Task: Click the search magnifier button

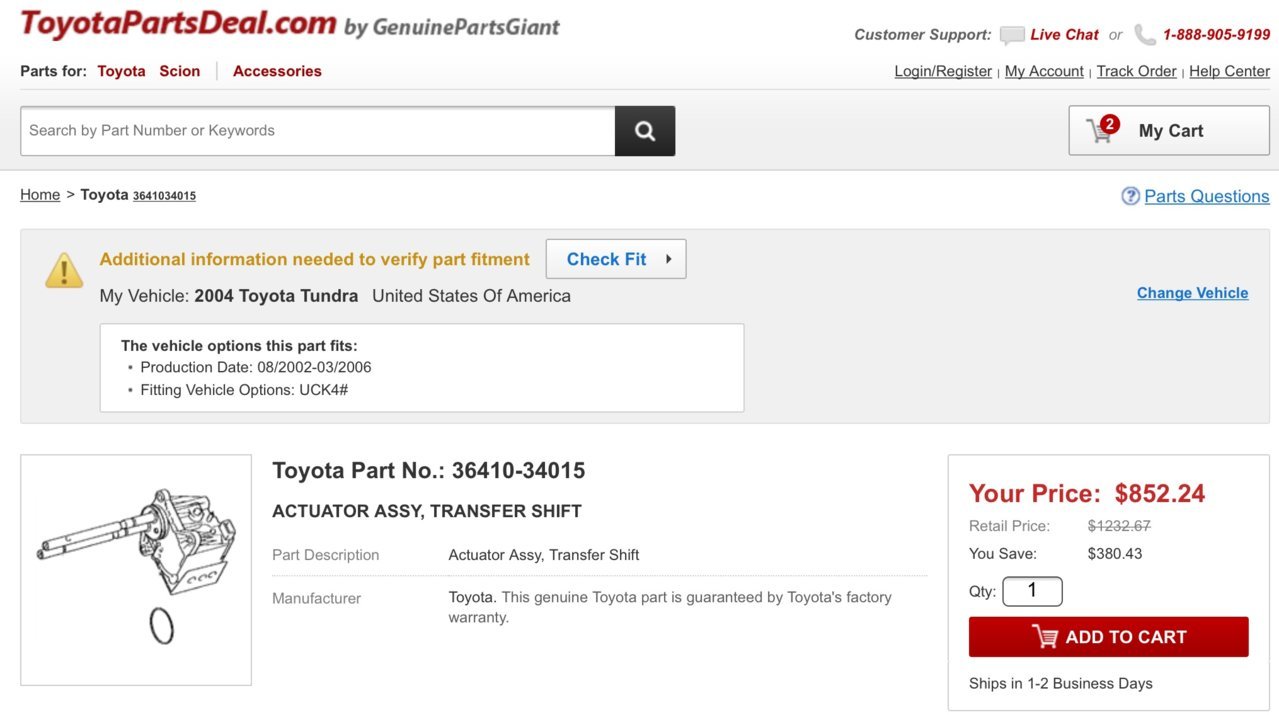Action: pos(645,131)
